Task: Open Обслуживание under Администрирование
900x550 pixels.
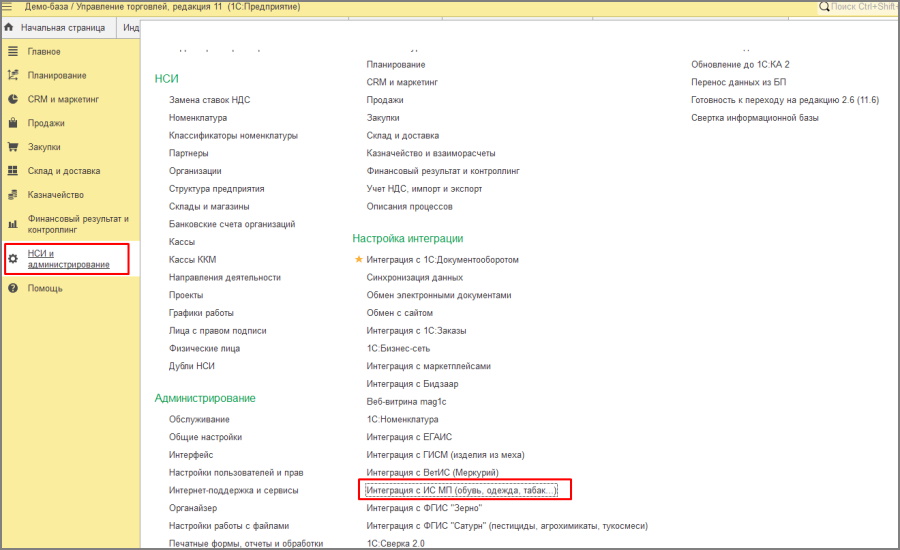Action: point(199,420)
